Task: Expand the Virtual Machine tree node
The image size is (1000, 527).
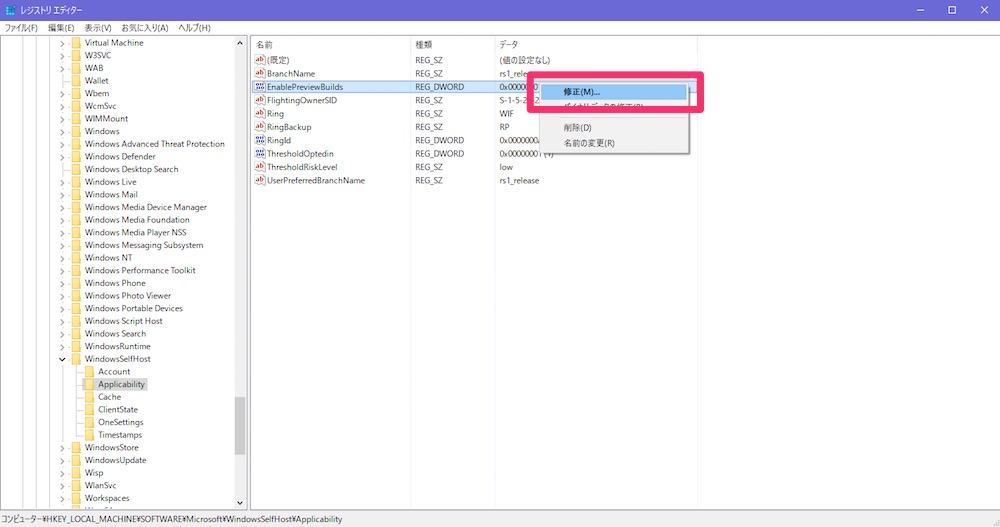Action: [62, 43]
